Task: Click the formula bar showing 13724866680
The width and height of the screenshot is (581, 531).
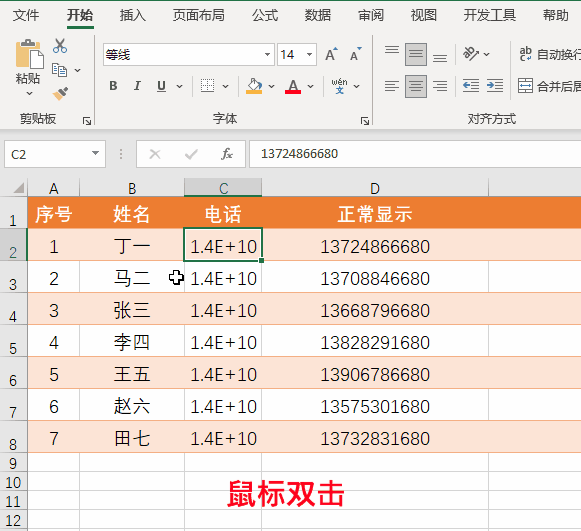Action: (415, 154)
